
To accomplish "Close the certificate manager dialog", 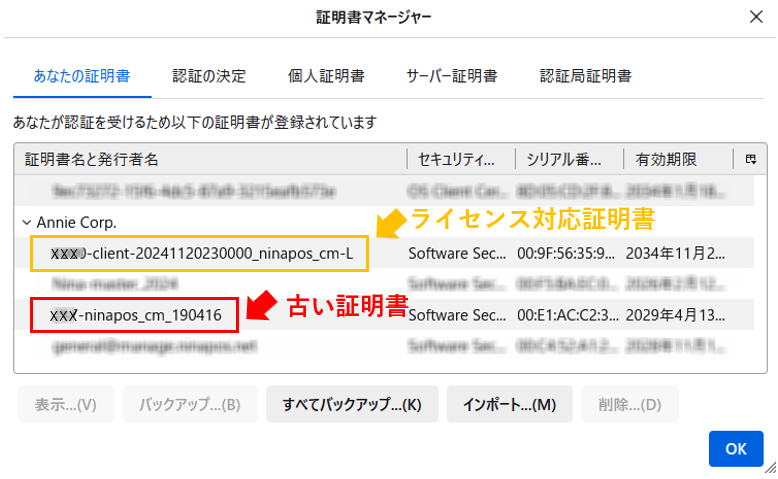I will 755,16.
